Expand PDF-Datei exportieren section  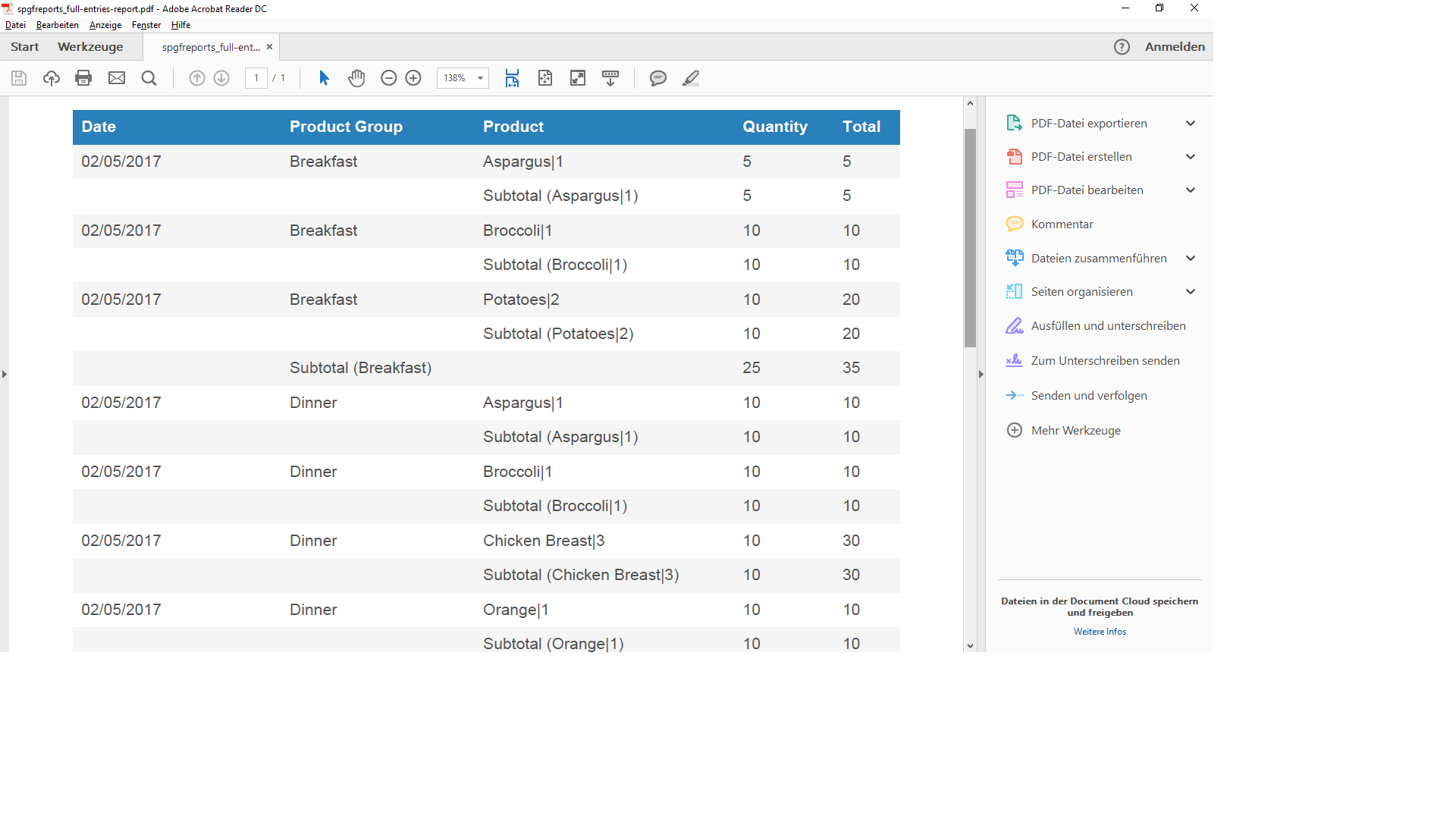tap(1191, 124)
